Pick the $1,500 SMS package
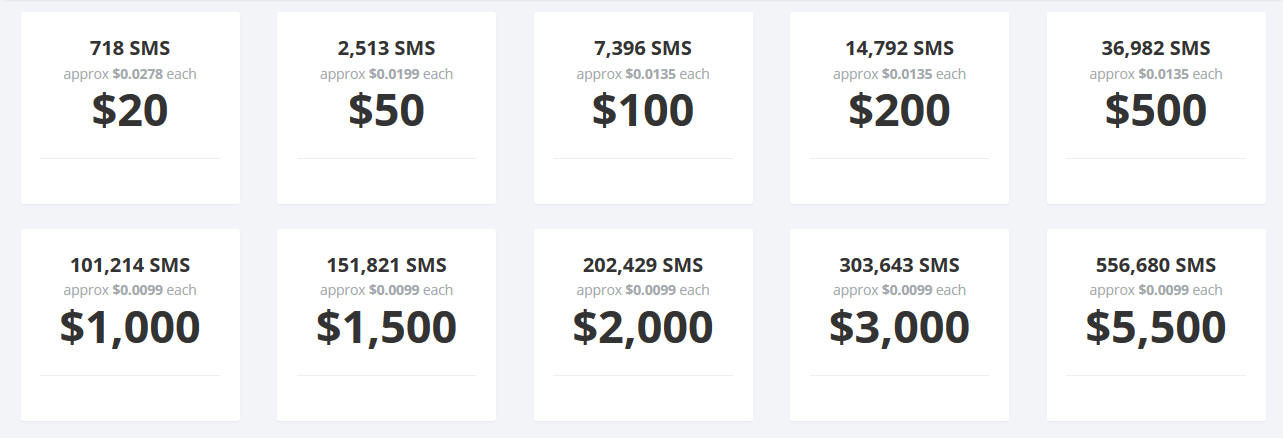 click(x=386, y=325)
